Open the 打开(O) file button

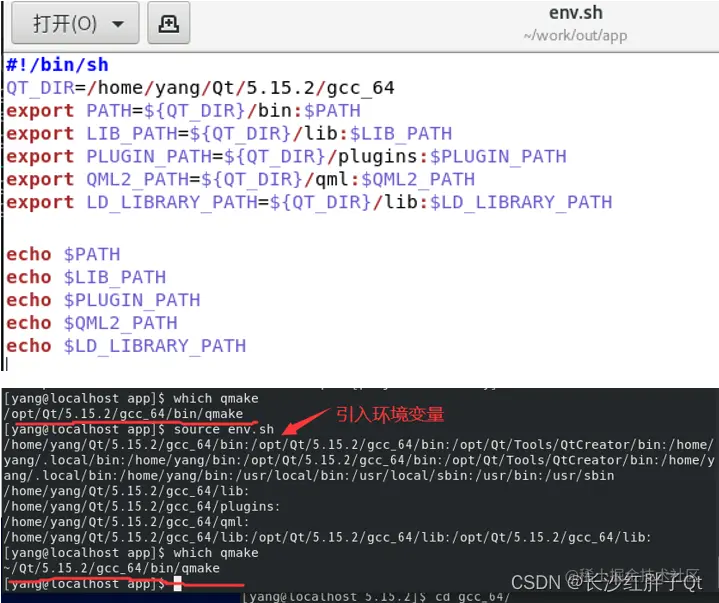[75, 23]
